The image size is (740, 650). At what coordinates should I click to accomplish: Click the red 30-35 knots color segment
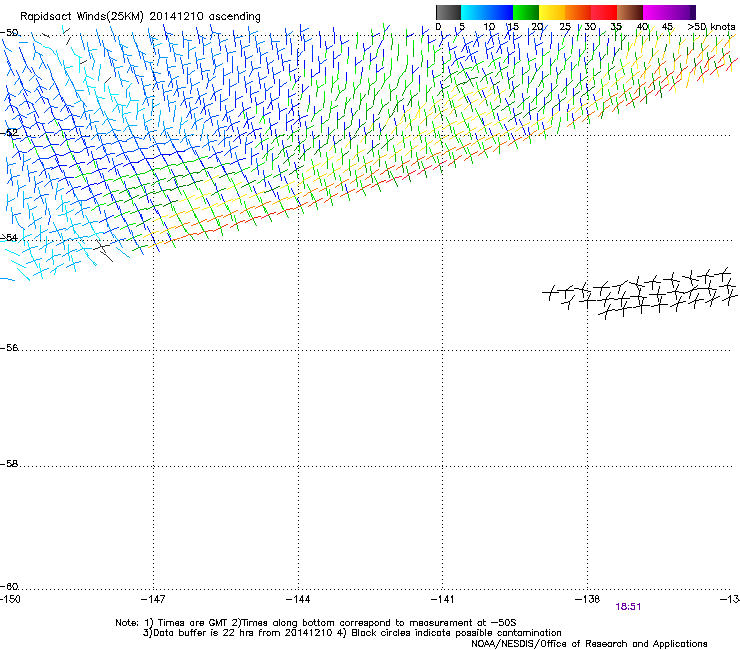click(x=604, y=12)
